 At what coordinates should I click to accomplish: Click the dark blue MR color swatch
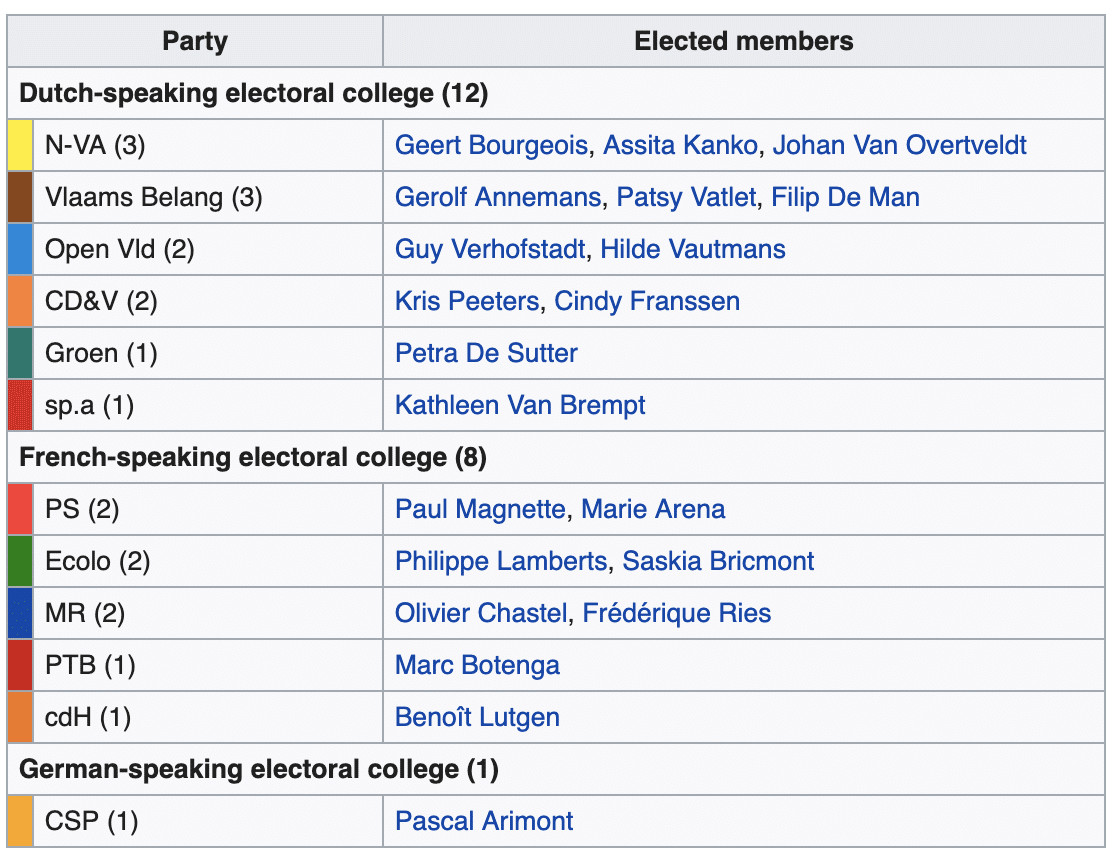(20, 614)
